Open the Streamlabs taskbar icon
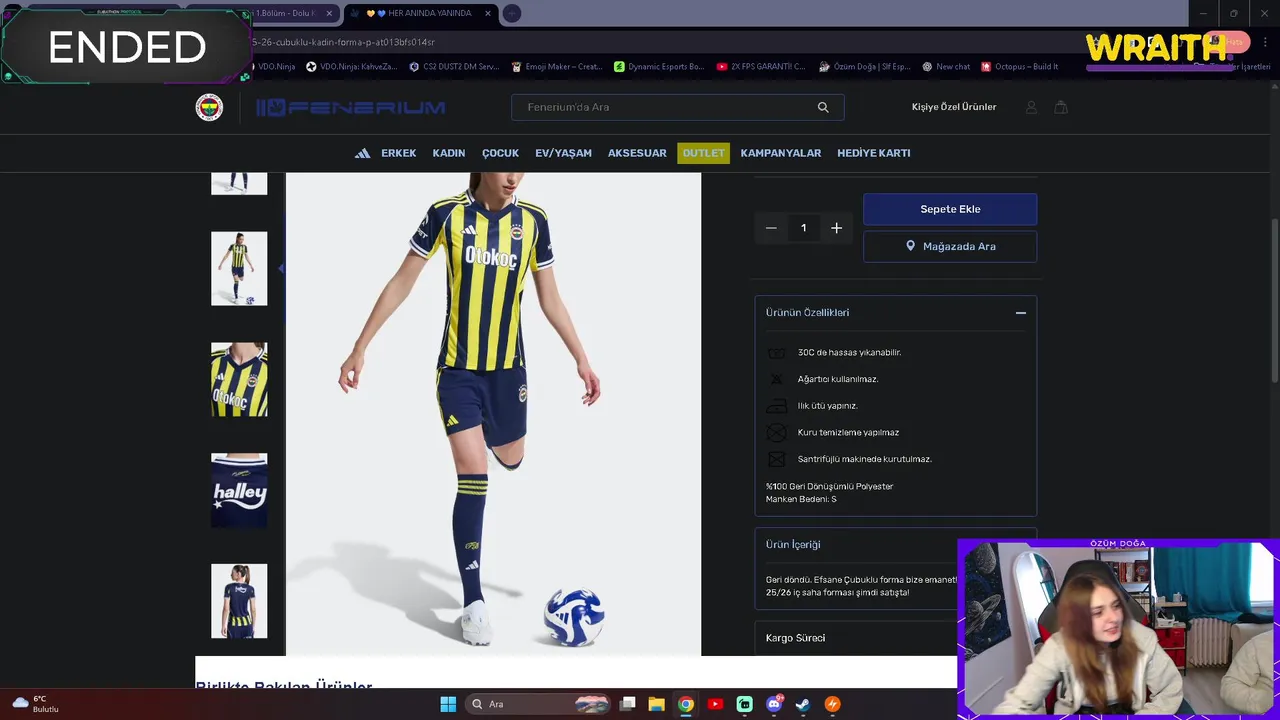Screen dimensions: 1280x720 pos(744,704)
